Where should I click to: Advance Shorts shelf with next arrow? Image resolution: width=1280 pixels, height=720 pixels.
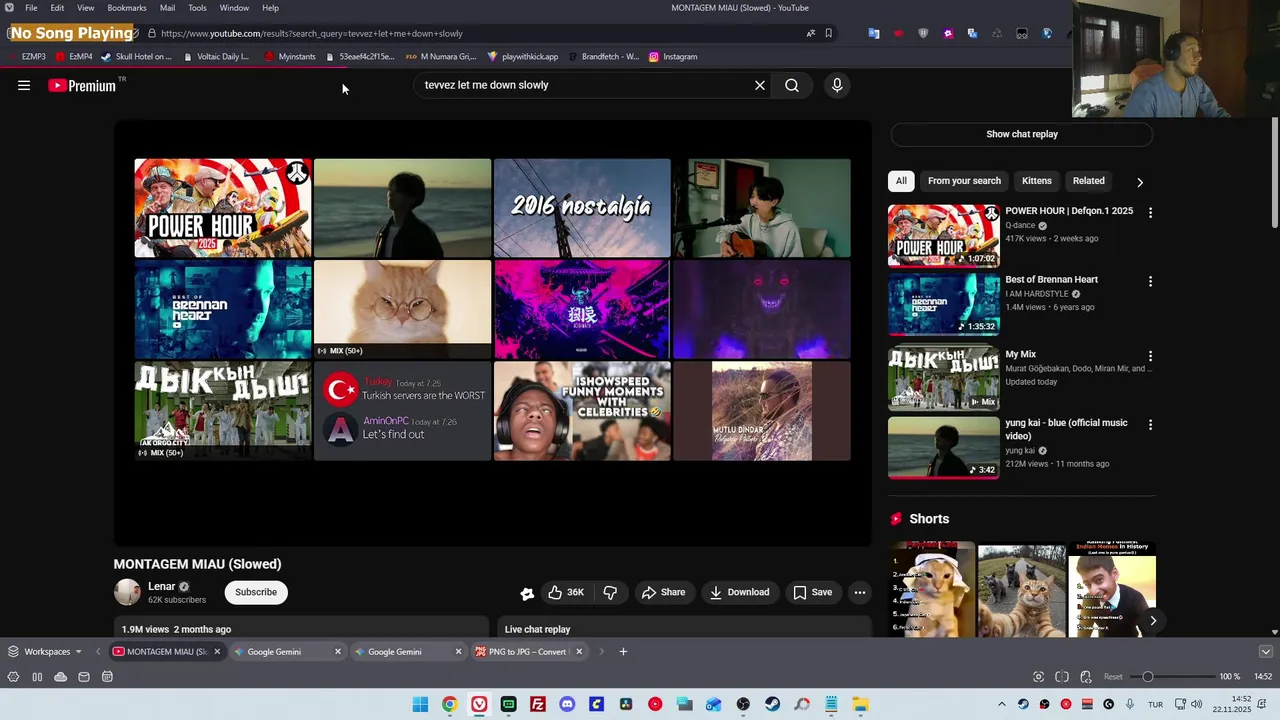1152,621
